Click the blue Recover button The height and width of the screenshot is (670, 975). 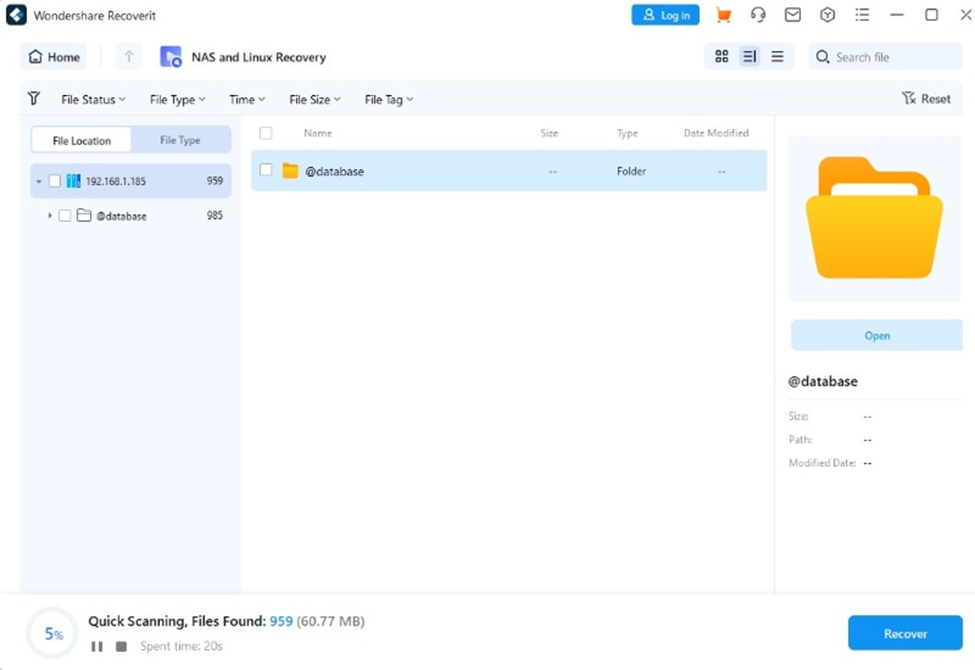pyautogui.click(x=905, y=633)
